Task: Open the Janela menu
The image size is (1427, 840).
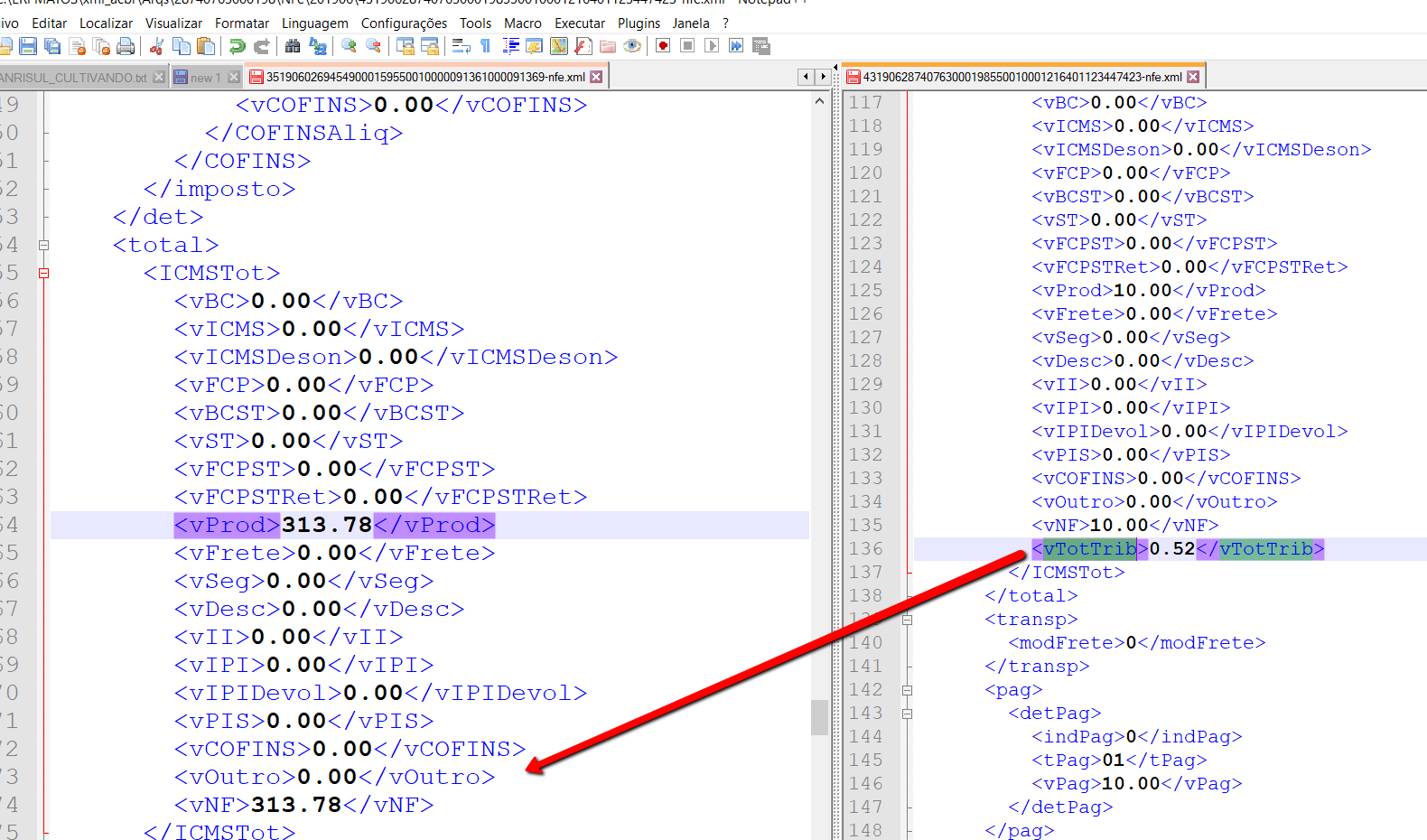Action: (x=691, y=23)
